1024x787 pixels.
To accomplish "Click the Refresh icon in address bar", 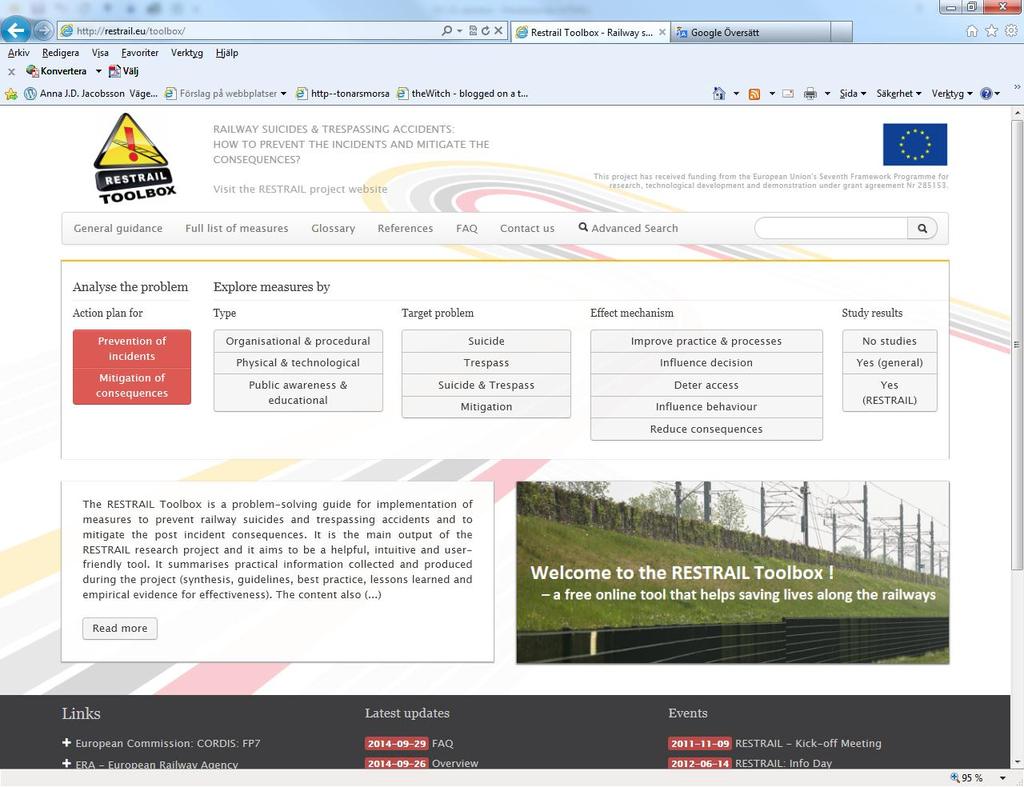I will (x=485, y=31).
